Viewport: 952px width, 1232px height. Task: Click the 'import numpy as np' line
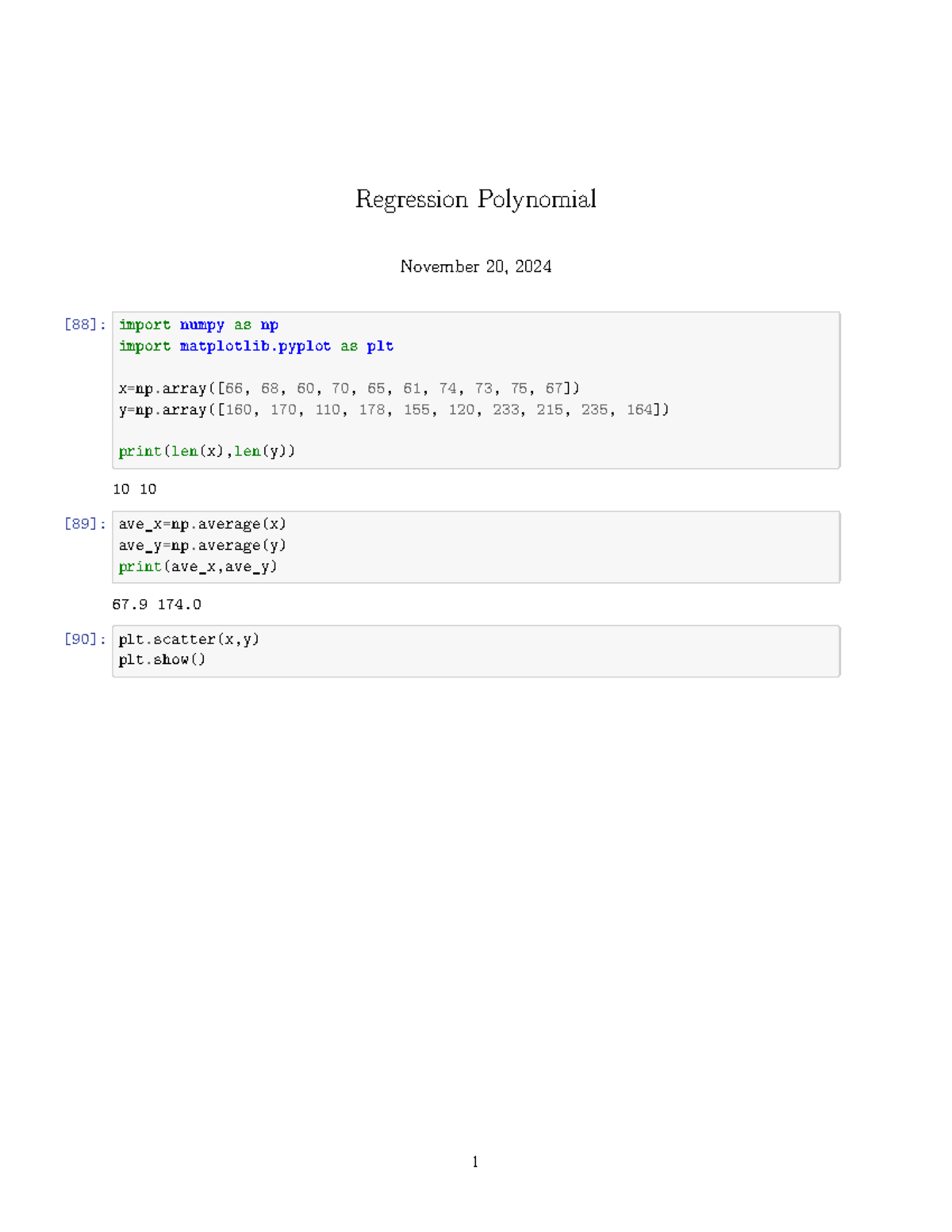point(198,325)
